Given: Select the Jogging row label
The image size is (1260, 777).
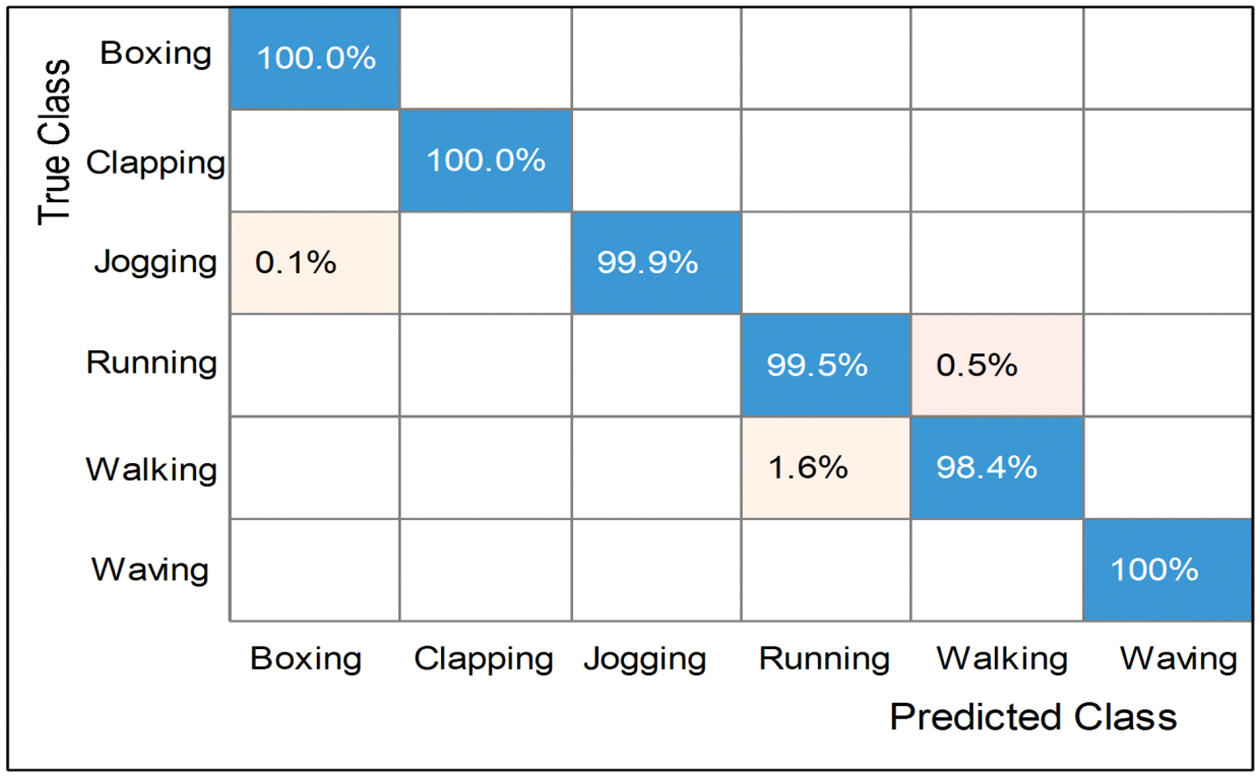Looking at the screenshot, I should point(155,262).
